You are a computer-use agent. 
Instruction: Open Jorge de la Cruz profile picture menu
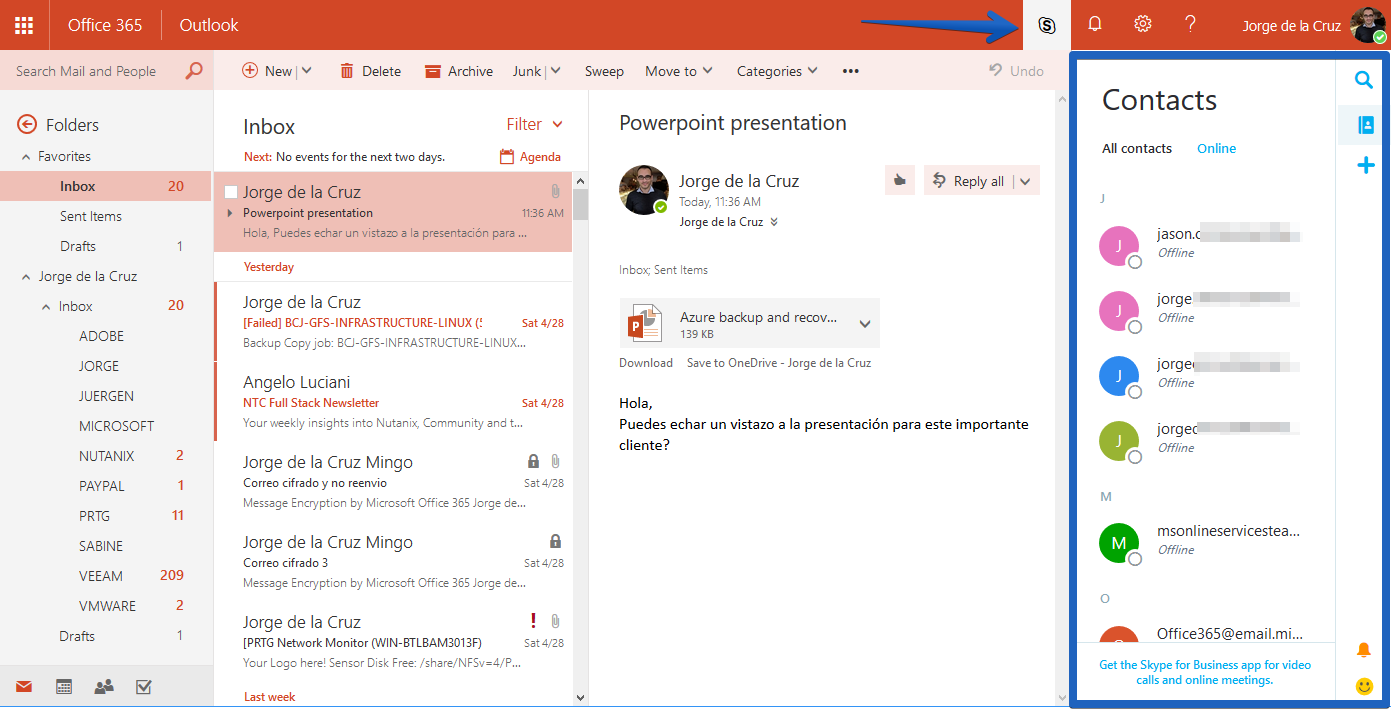1368,25
